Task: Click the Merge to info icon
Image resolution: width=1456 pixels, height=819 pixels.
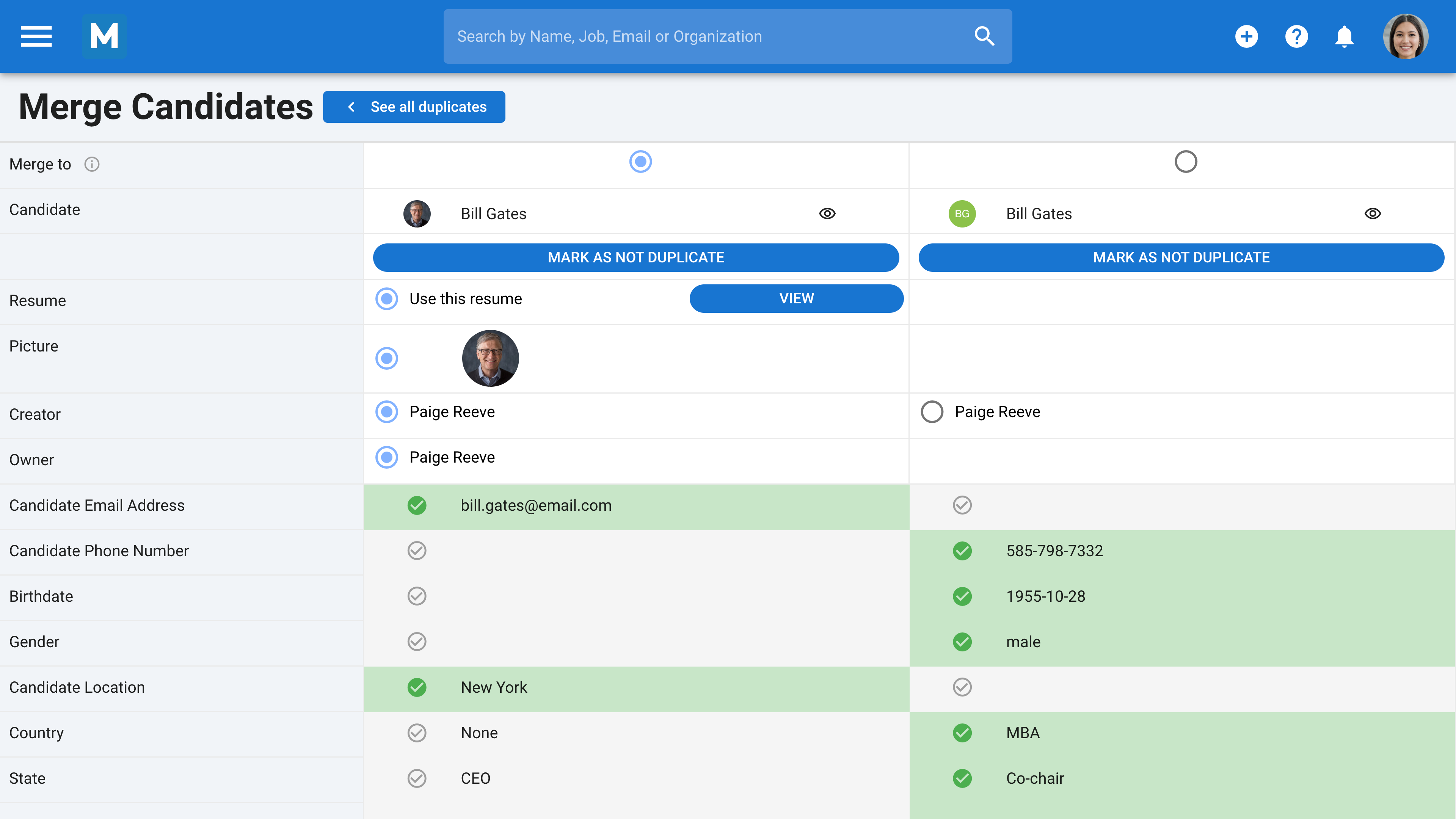Action: click(x=91, y=164)
